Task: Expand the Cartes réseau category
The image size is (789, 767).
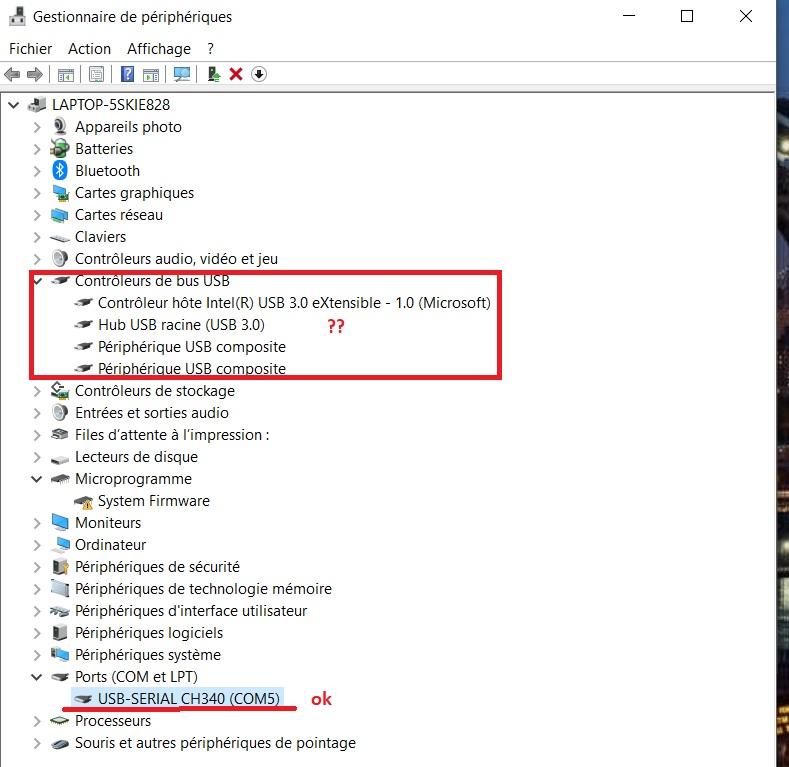Action: [x=37, y=215]
